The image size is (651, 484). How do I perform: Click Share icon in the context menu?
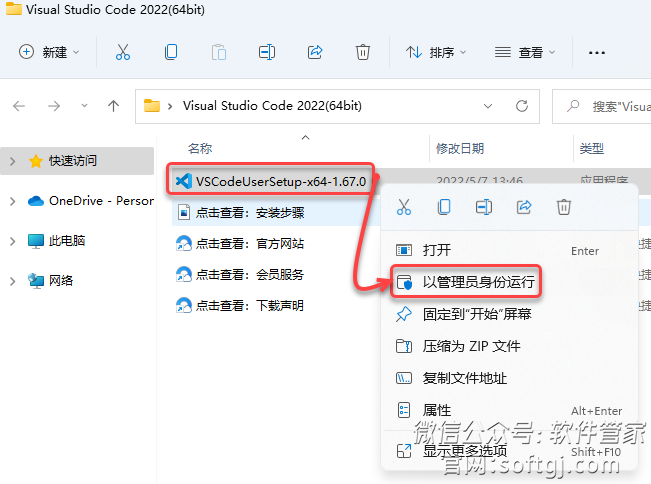(x=524, y=207)
